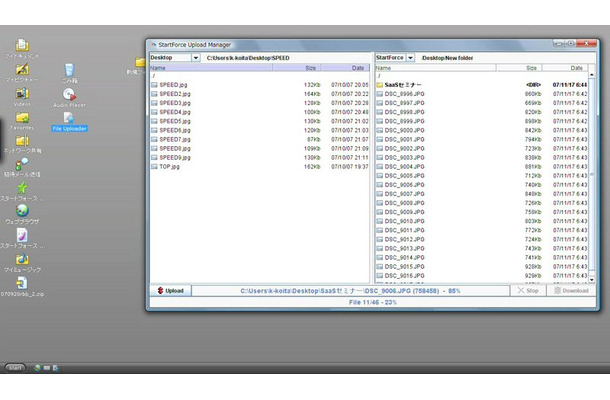Click the right pane vertical scrollbar track

coord(592,175)
